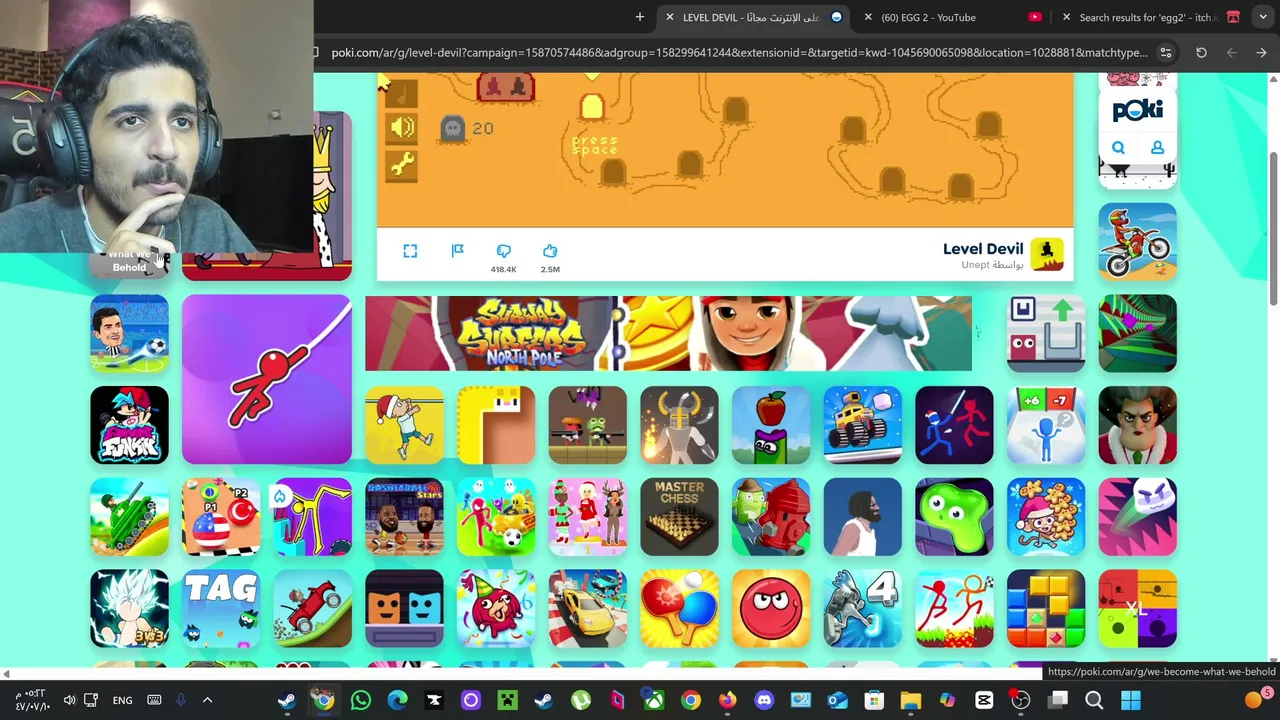
Task: Open the green tank game tile
Action: (129, 517)
